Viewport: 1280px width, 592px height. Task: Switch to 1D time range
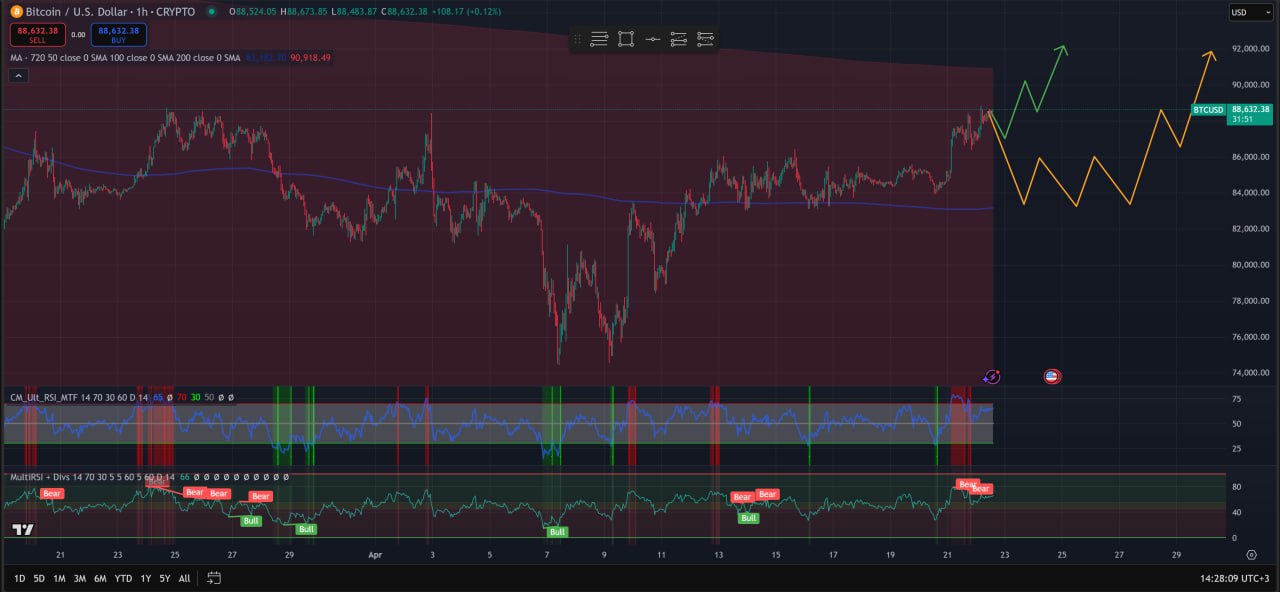(x=20, y=578)
